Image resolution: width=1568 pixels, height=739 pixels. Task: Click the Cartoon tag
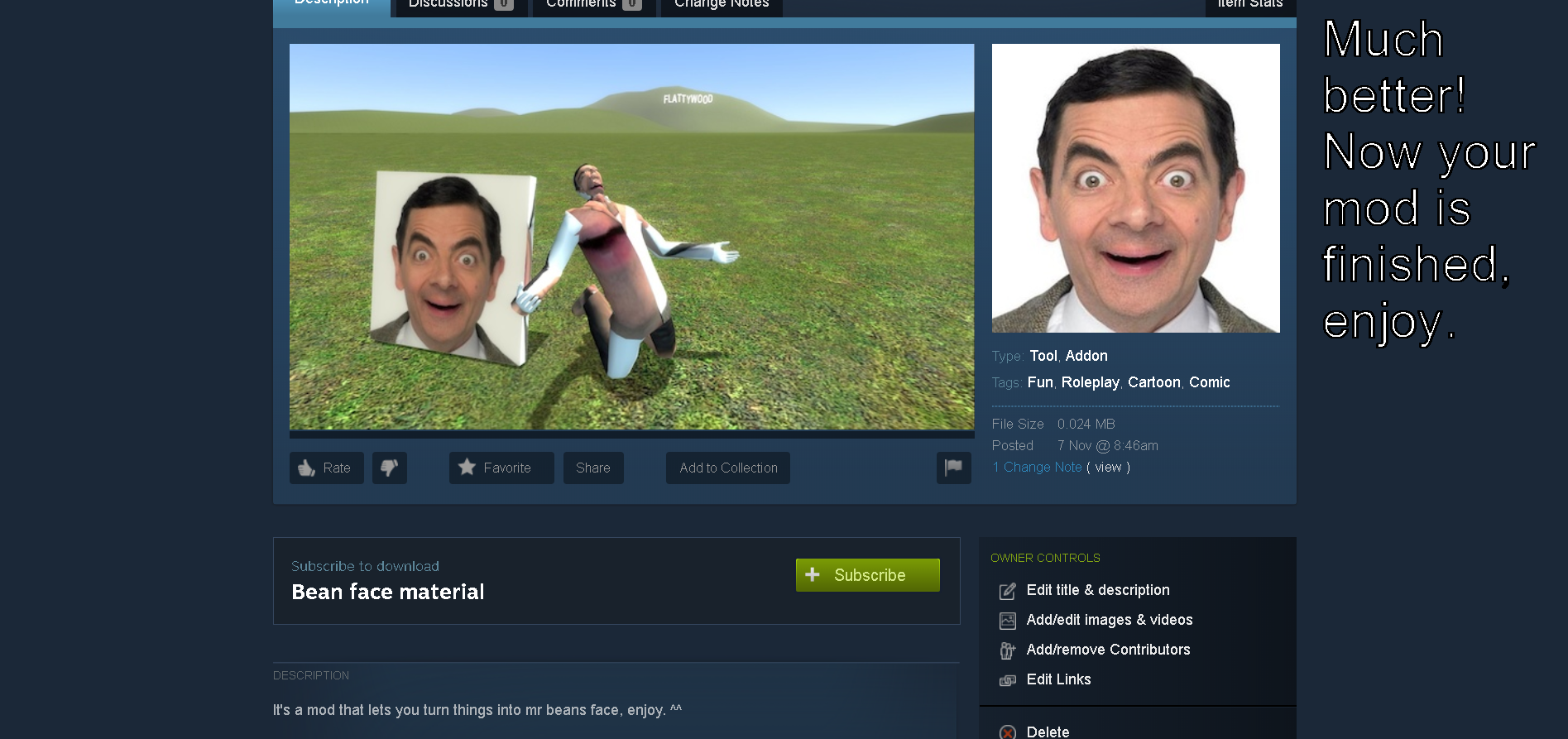tap(1154, 382)
